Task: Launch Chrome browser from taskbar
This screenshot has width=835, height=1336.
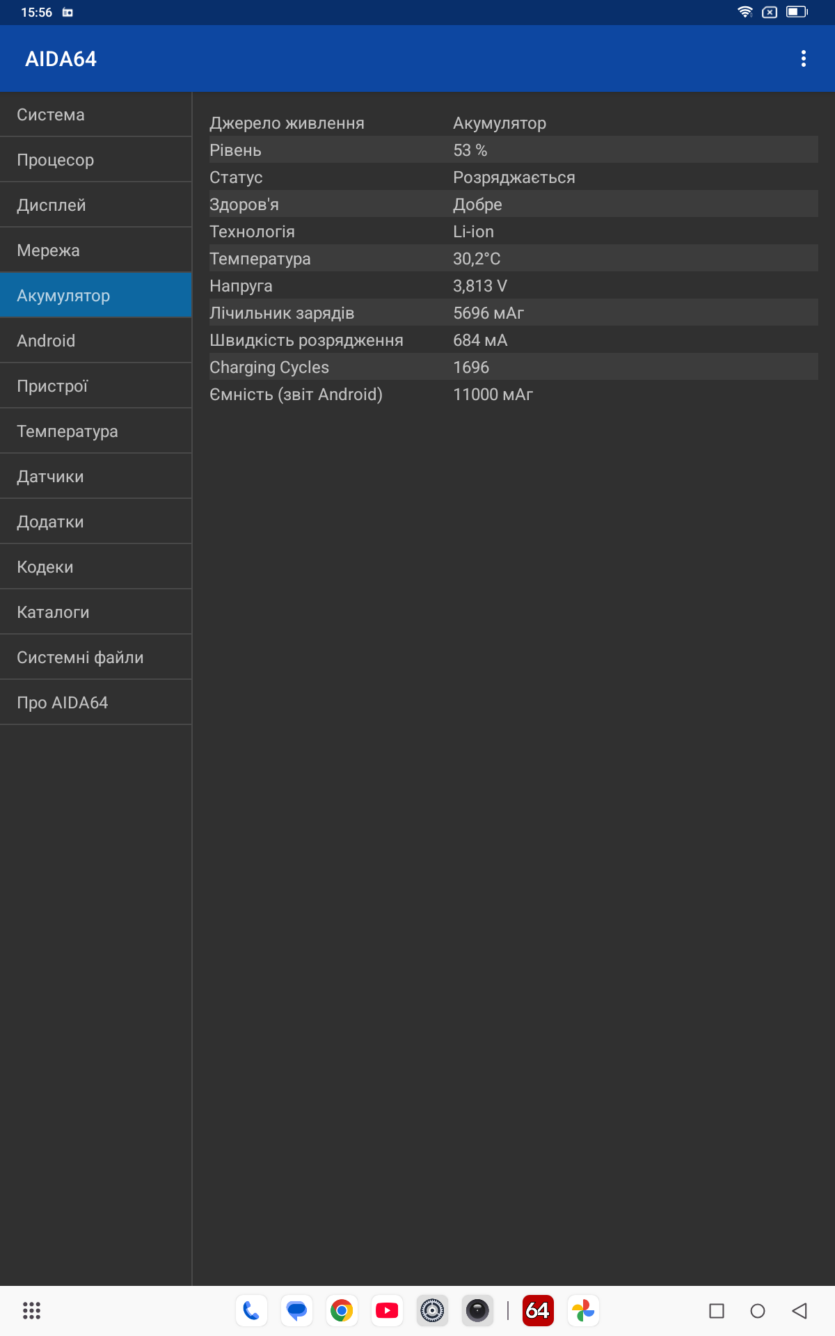Action: click(342, 1311)
